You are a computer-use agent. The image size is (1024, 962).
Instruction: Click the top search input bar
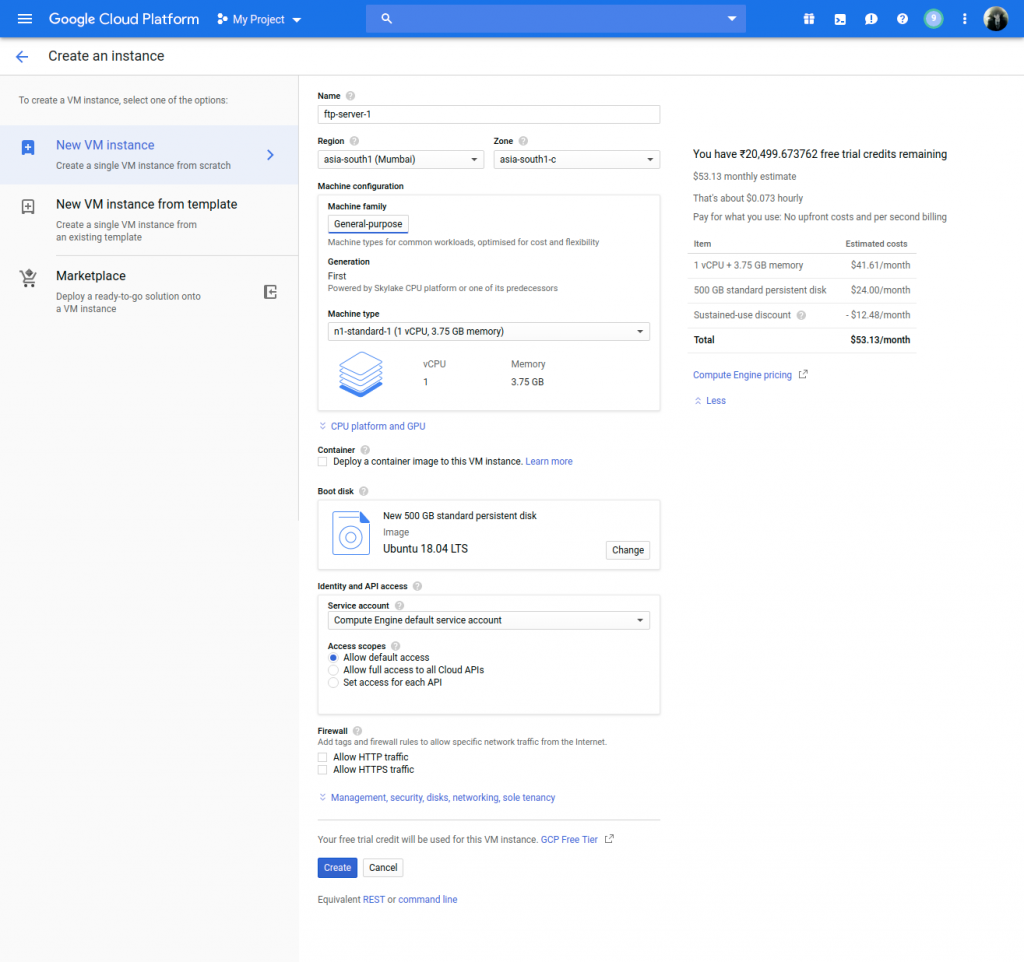556,19
